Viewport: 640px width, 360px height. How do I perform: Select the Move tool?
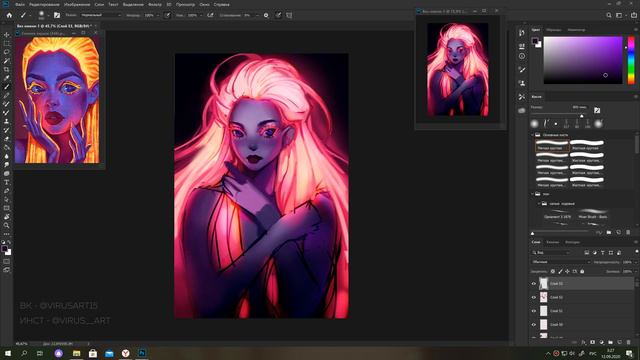pos(7,35)
